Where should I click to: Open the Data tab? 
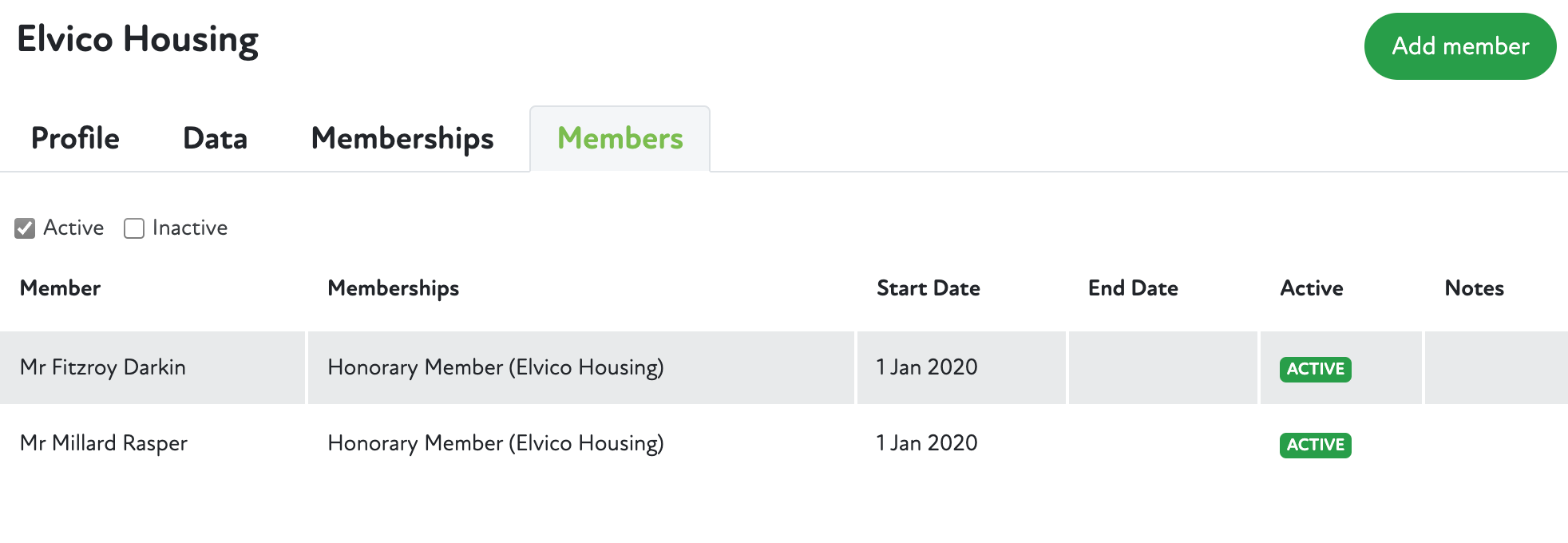point(215,139)
